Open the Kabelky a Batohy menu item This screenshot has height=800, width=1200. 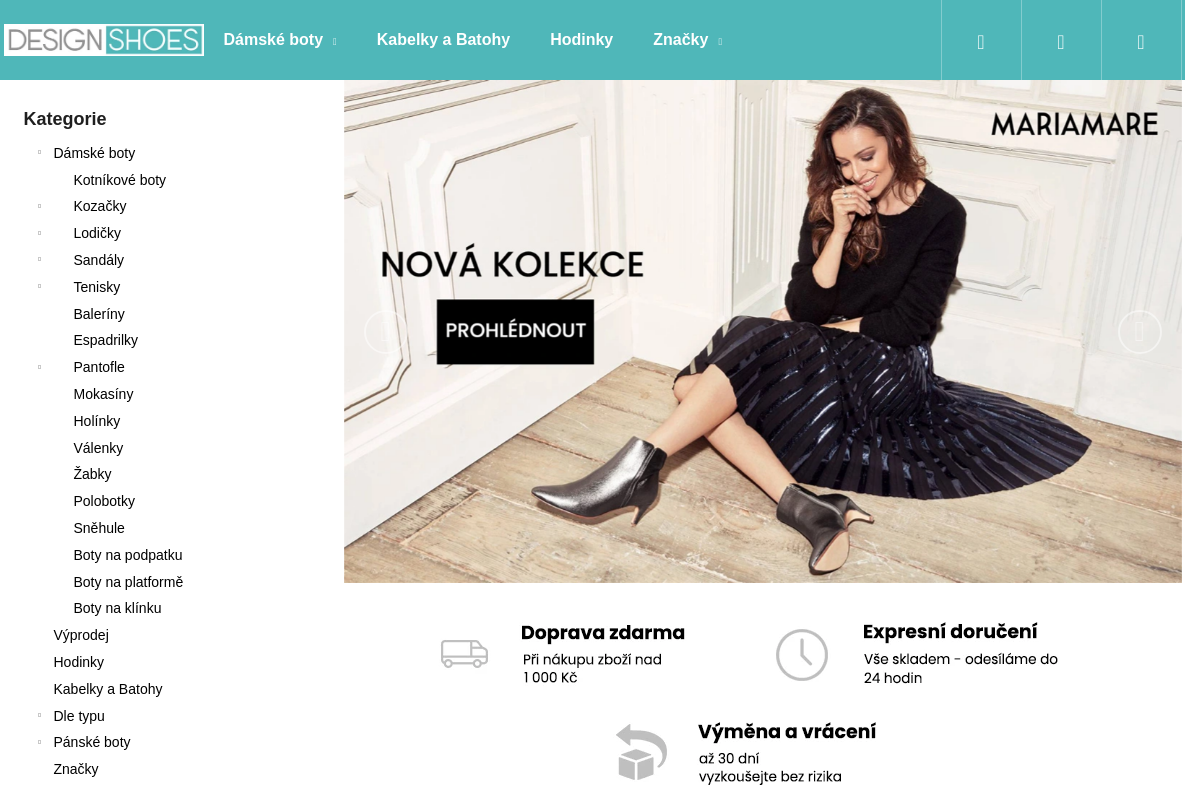443,40
